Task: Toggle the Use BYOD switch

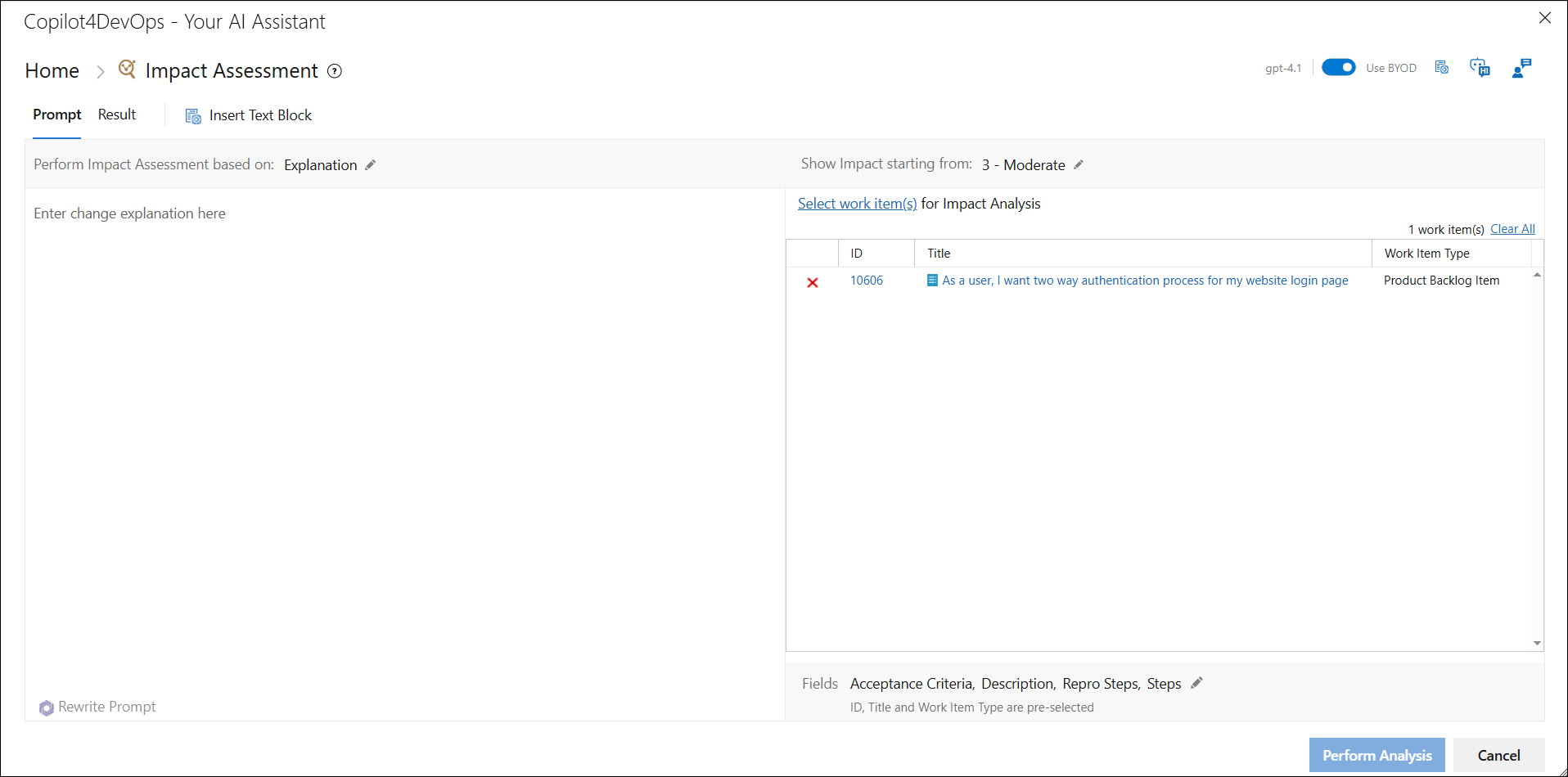Action: click(1338, 68)
